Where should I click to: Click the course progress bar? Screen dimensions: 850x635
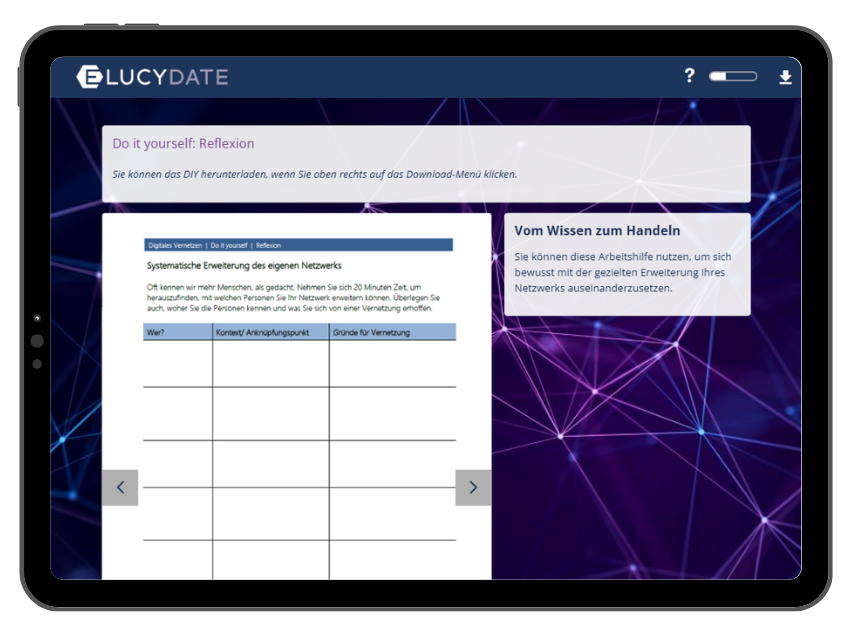(732, 76)
